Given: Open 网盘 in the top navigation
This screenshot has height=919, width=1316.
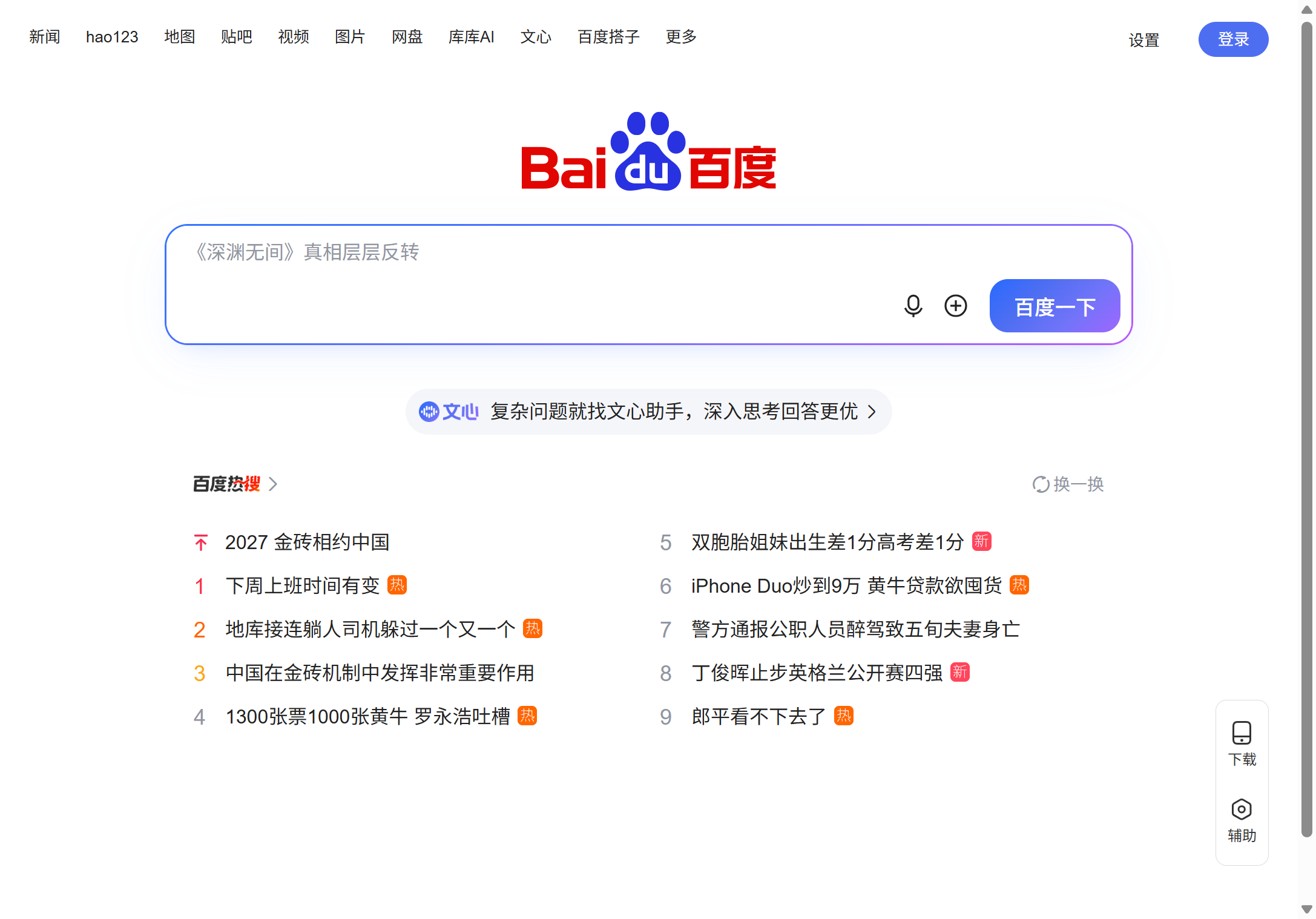Looking at the screenshot, I should click(407, 37).
